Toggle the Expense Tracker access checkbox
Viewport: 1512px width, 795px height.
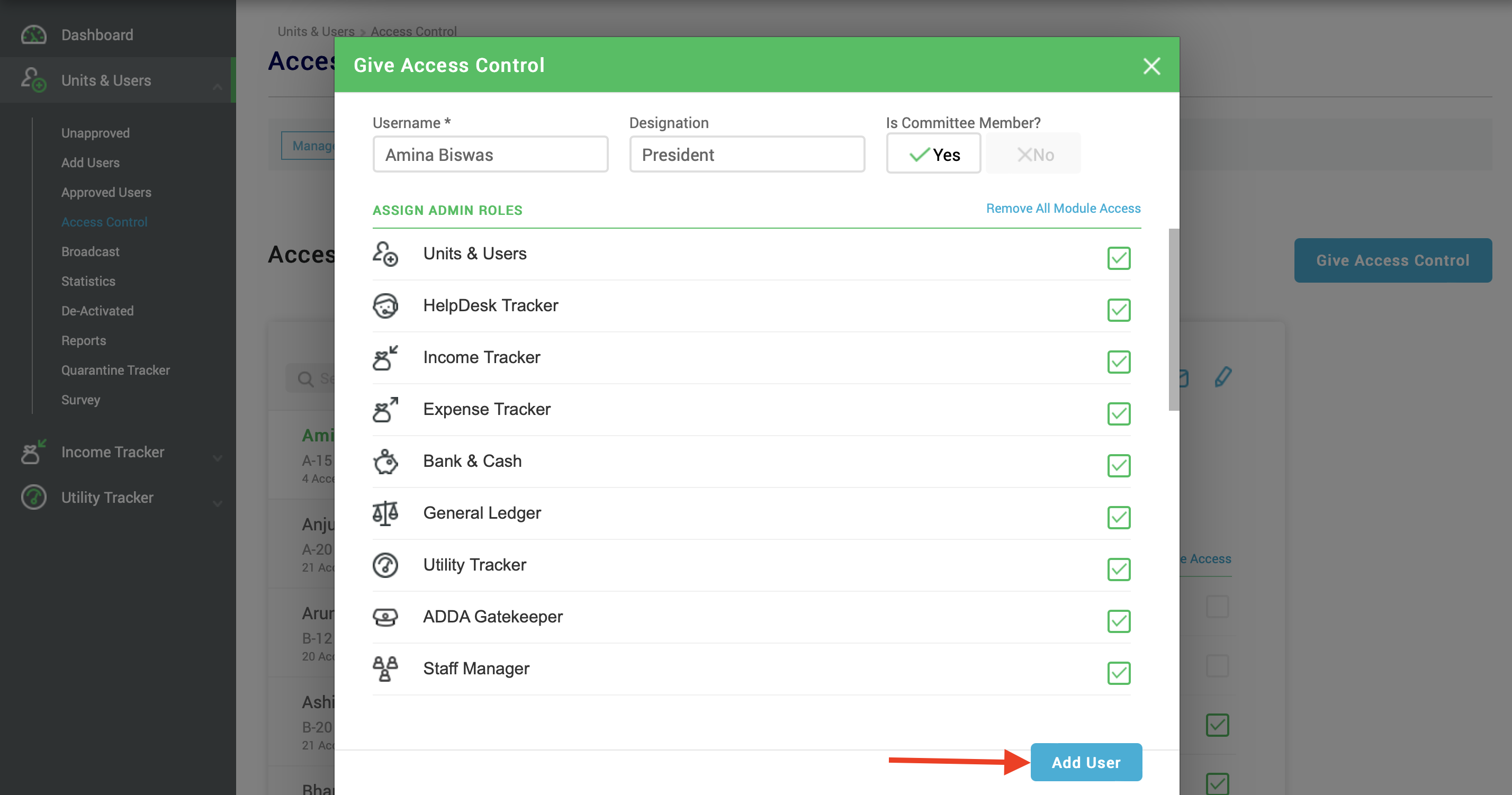pyautogui.click(x=1119, y=413)
